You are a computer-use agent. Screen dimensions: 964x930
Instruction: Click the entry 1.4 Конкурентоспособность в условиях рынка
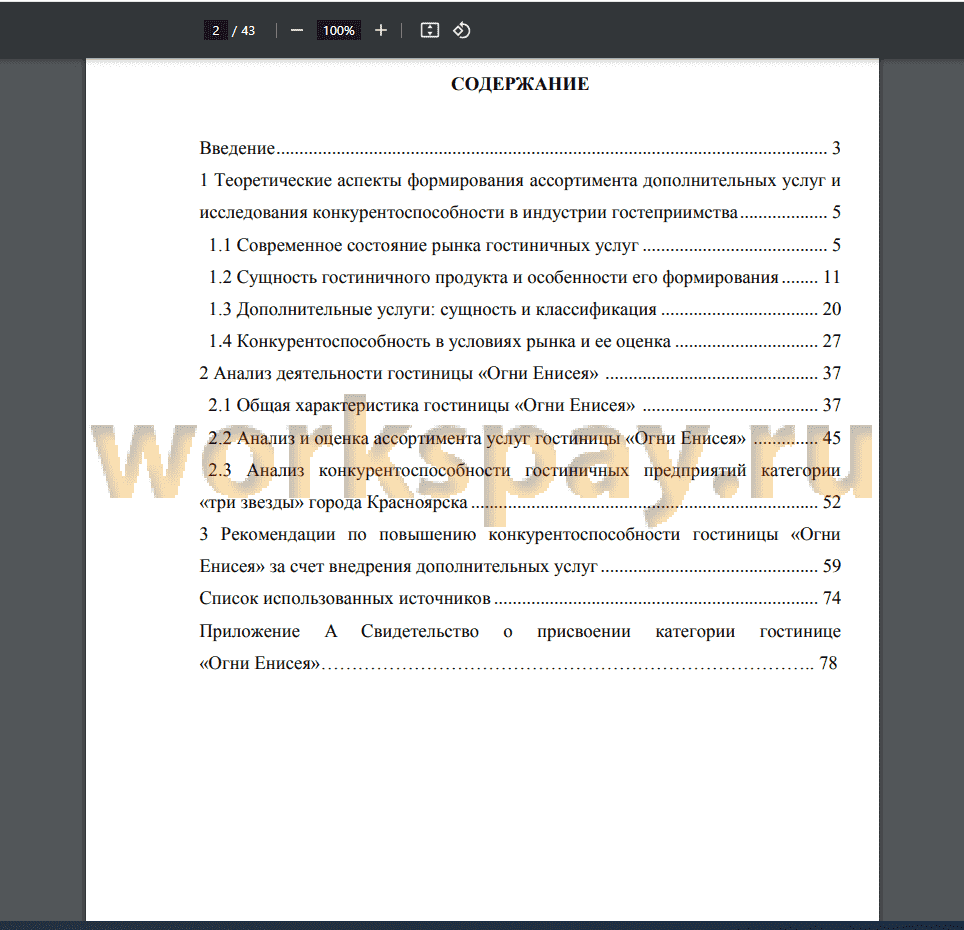pos(524,341)
